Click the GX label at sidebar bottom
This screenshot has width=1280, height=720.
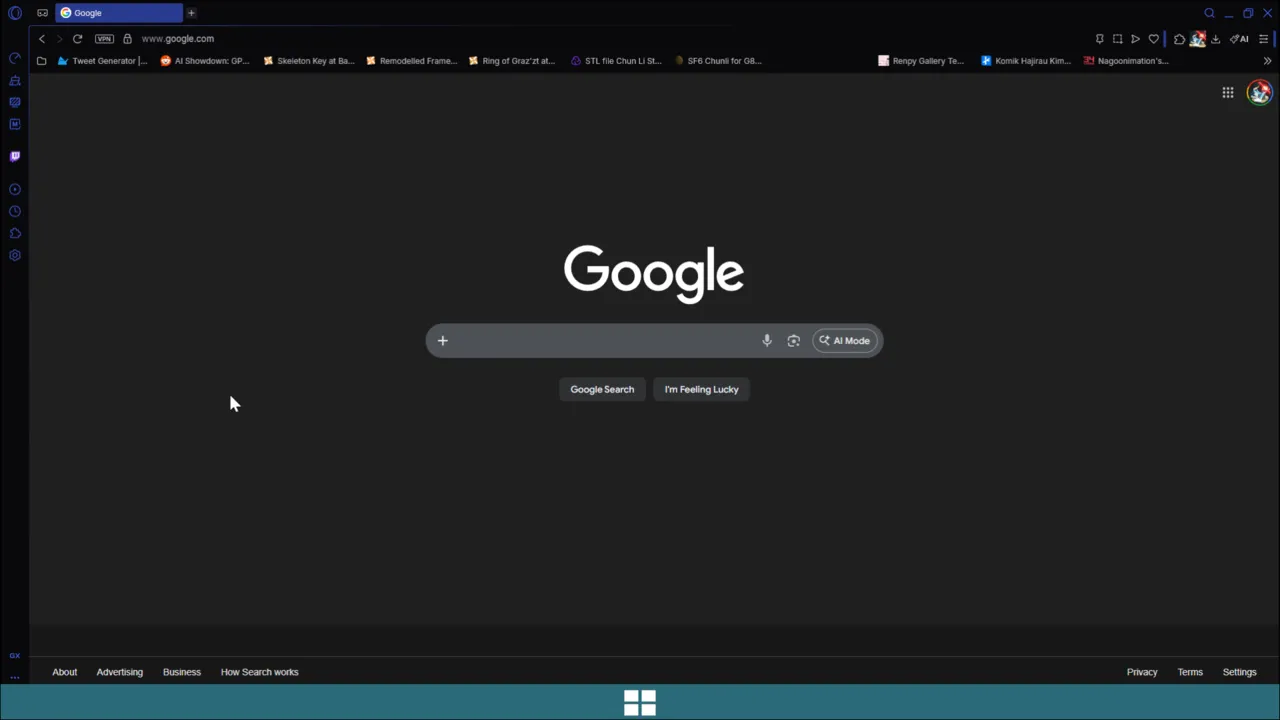[x=14, y=656]
